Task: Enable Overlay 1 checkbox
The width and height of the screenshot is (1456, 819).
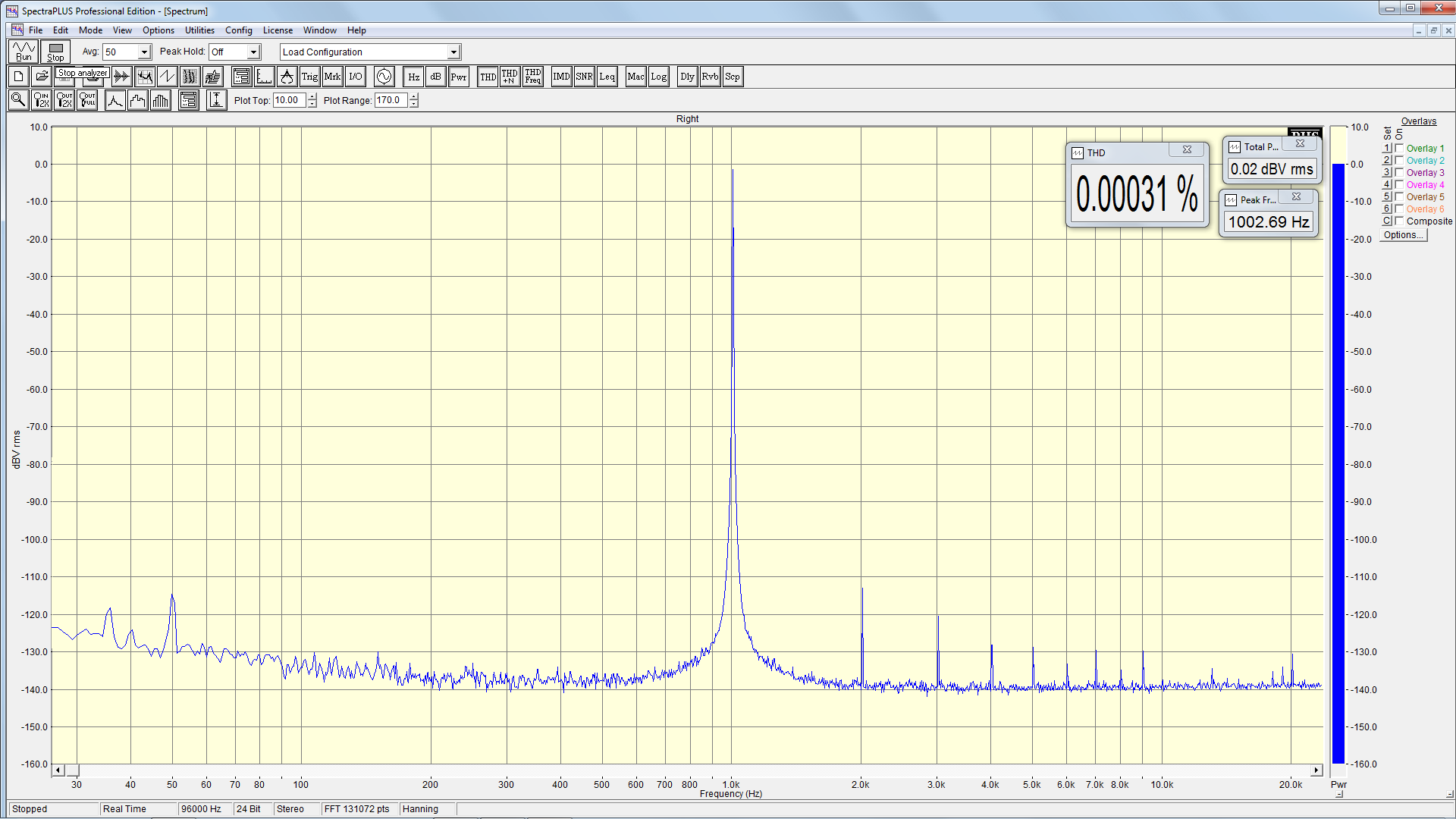Action: pos(1399,148)
